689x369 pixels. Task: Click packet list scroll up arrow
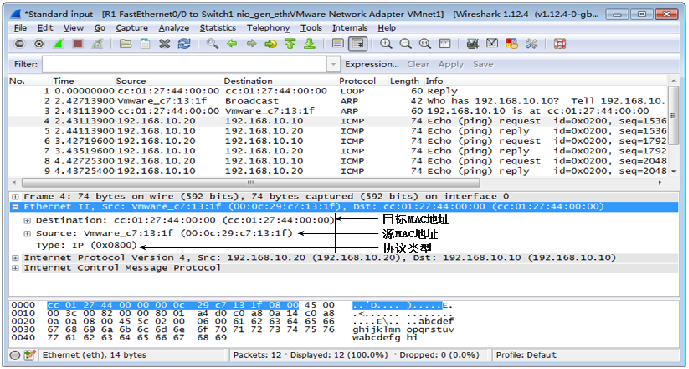[673, 81]
